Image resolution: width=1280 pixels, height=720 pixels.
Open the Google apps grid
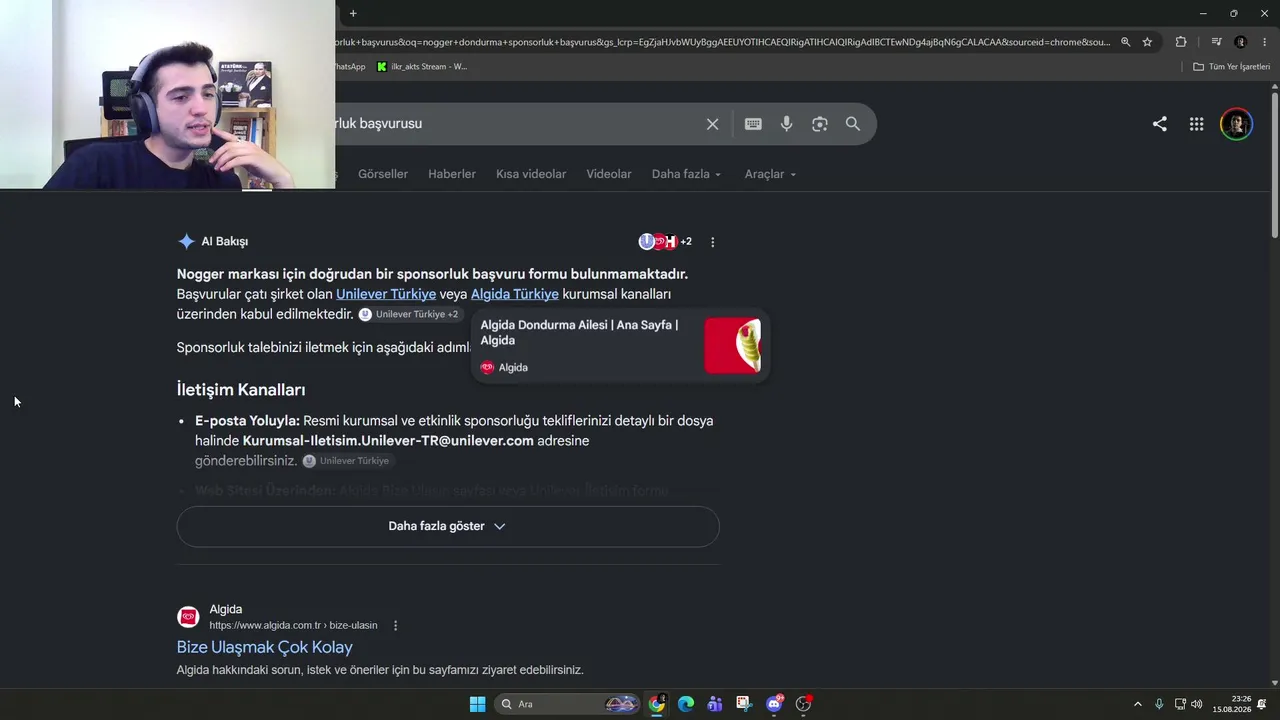point(1196,124)
